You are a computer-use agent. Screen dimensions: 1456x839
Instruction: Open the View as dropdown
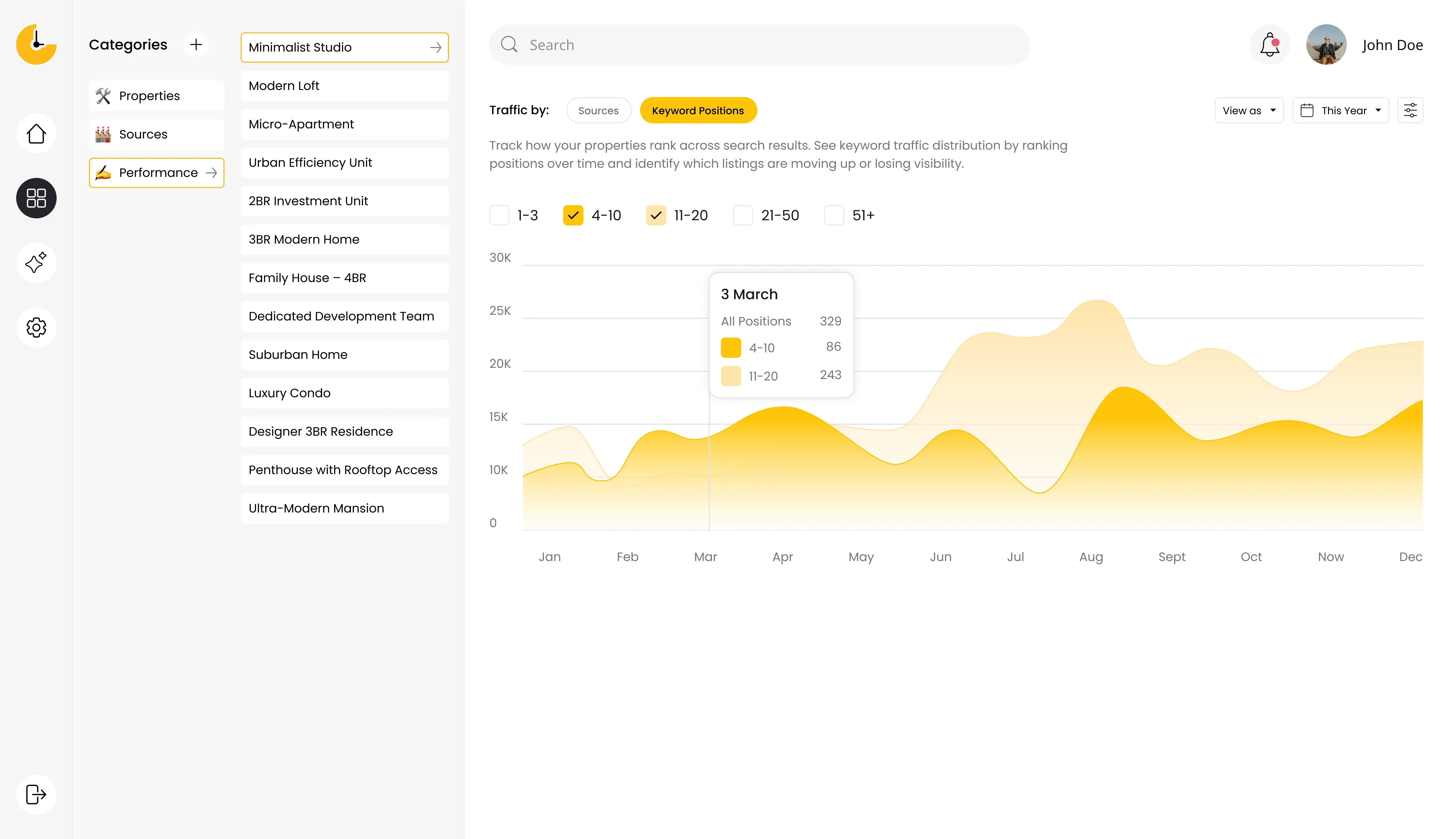tap(1248, 110)
